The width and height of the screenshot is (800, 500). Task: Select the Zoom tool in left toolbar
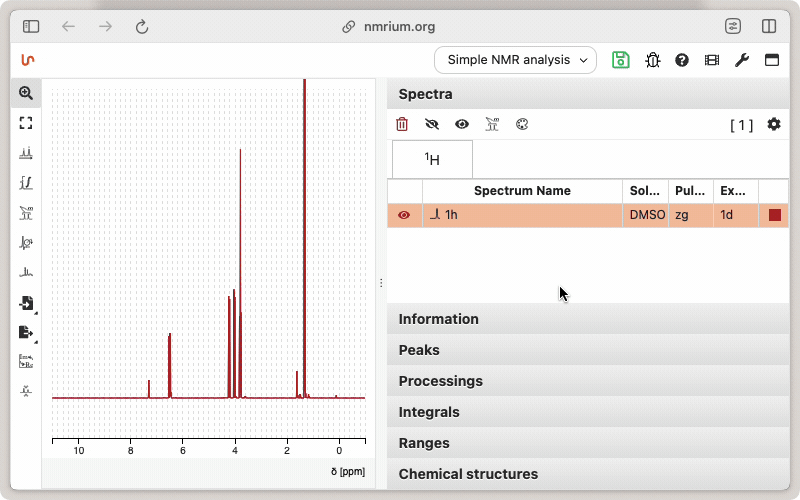coord(26,93)
